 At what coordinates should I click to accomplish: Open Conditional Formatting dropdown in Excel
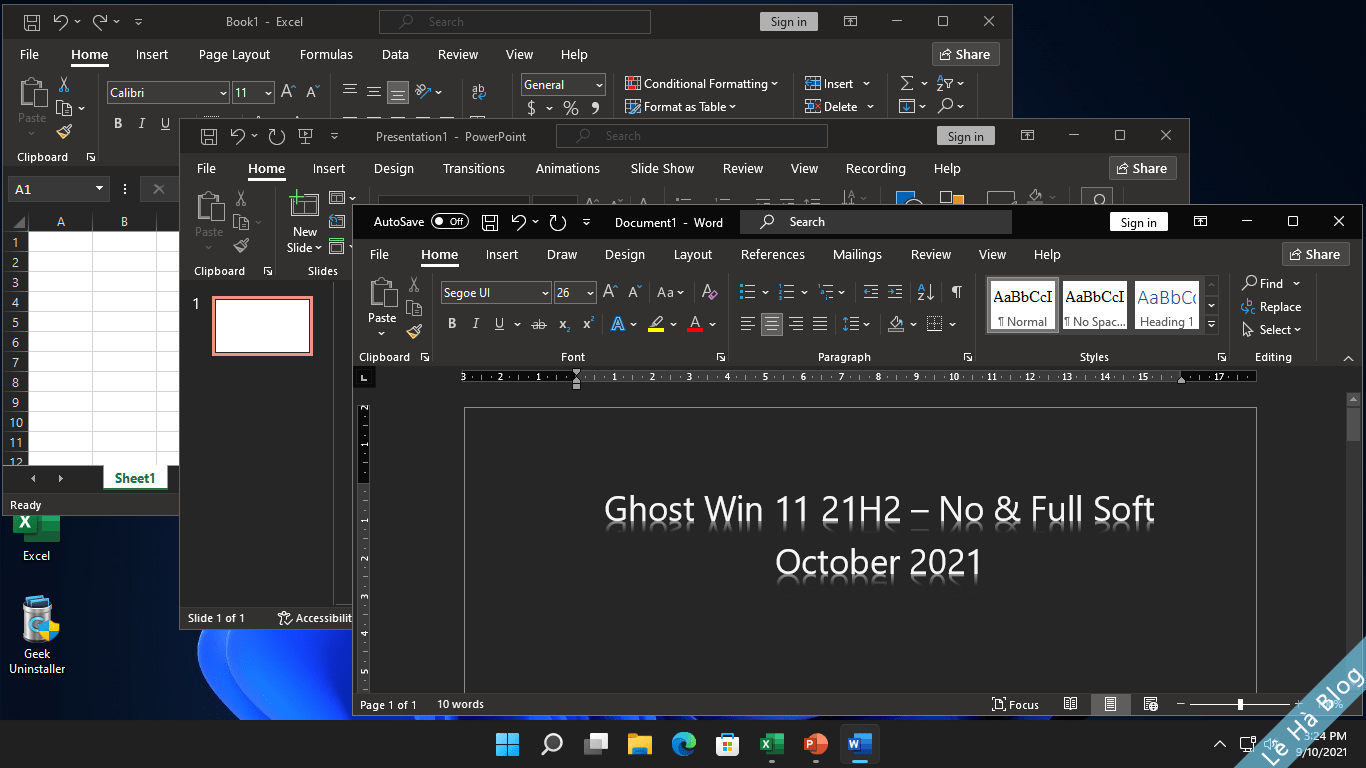701,84
